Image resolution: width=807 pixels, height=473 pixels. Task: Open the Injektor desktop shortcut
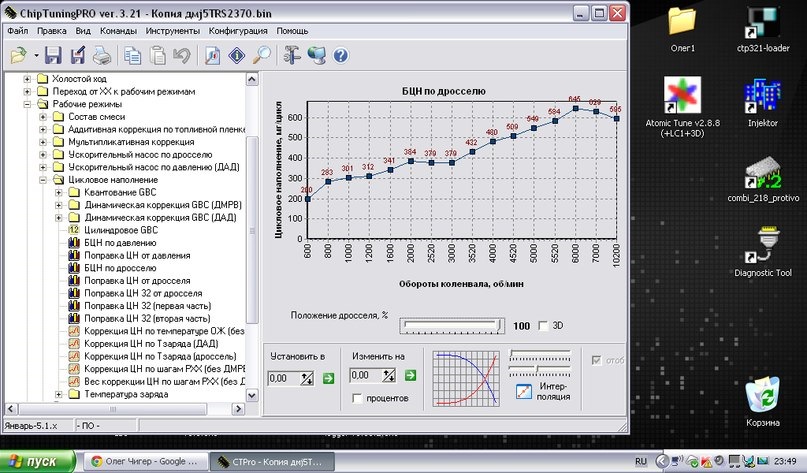pos(763,102)
